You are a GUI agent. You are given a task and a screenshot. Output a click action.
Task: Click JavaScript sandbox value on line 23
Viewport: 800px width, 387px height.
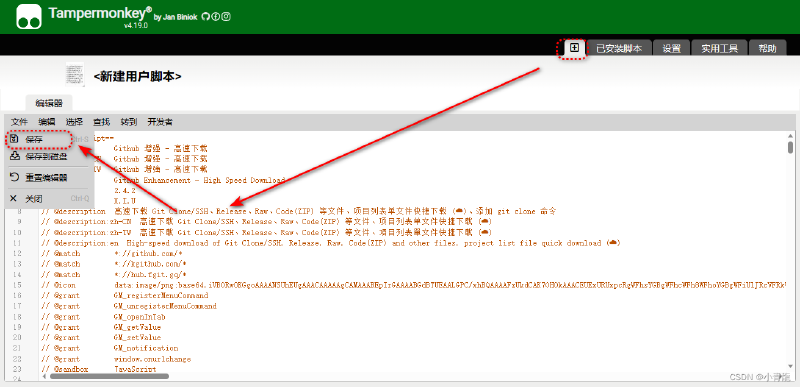click(135, 369)
